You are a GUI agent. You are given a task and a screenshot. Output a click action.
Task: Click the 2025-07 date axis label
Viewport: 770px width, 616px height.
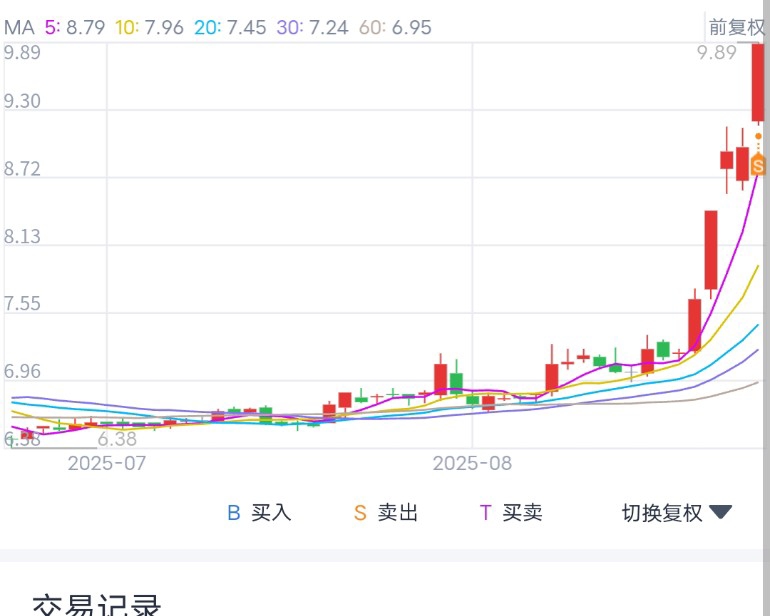click(107, 463)
